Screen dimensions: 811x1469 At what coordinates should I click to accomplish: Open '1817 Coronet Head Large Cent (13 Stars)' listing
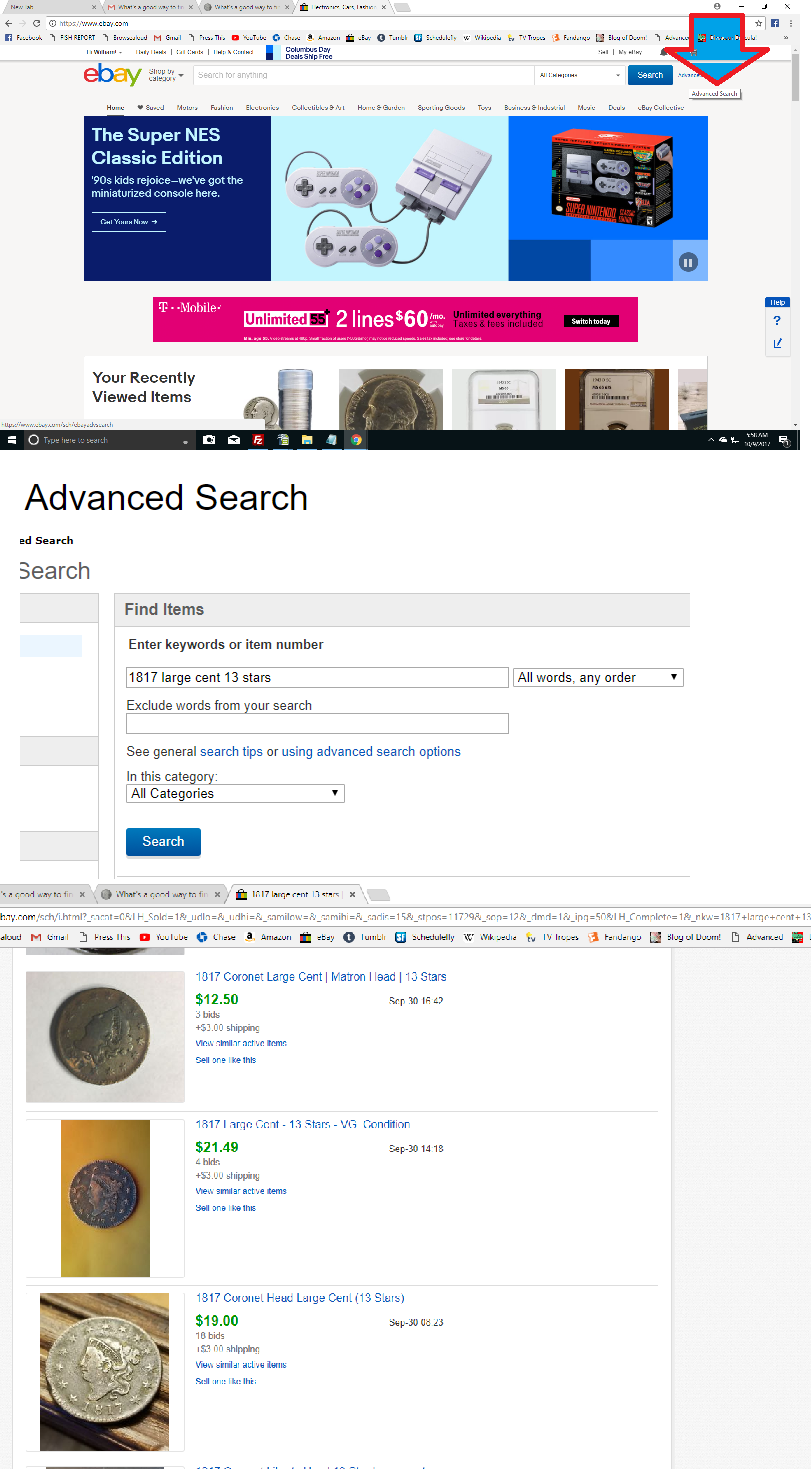[x=300, y=1298]
